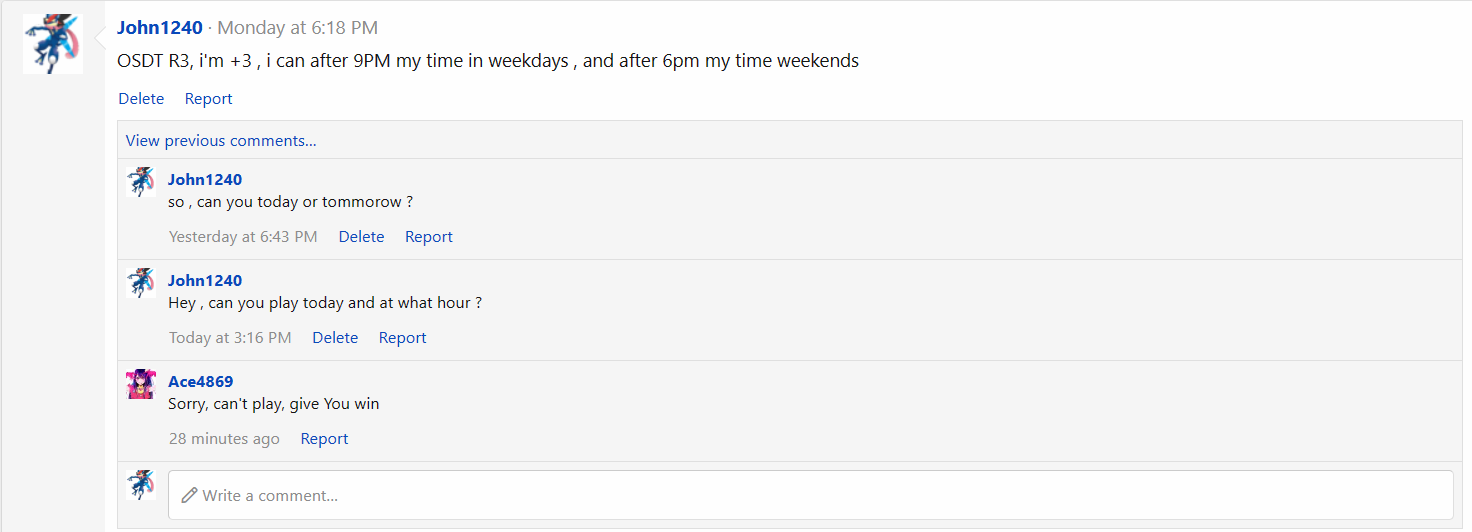Click the avatar beside the "at what hour" comment
The width and height of the screenshot is (1472, 532).
(141, 283)
